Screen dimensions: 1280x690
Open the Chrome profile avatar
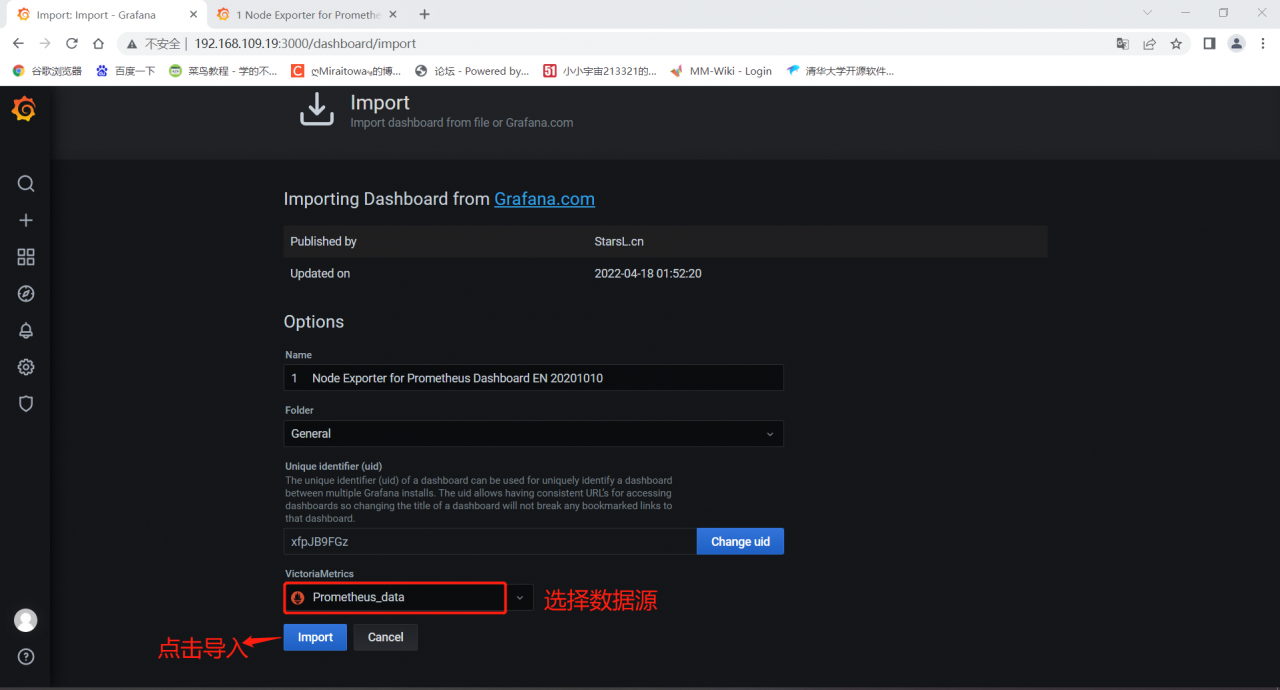point(1237,44)
